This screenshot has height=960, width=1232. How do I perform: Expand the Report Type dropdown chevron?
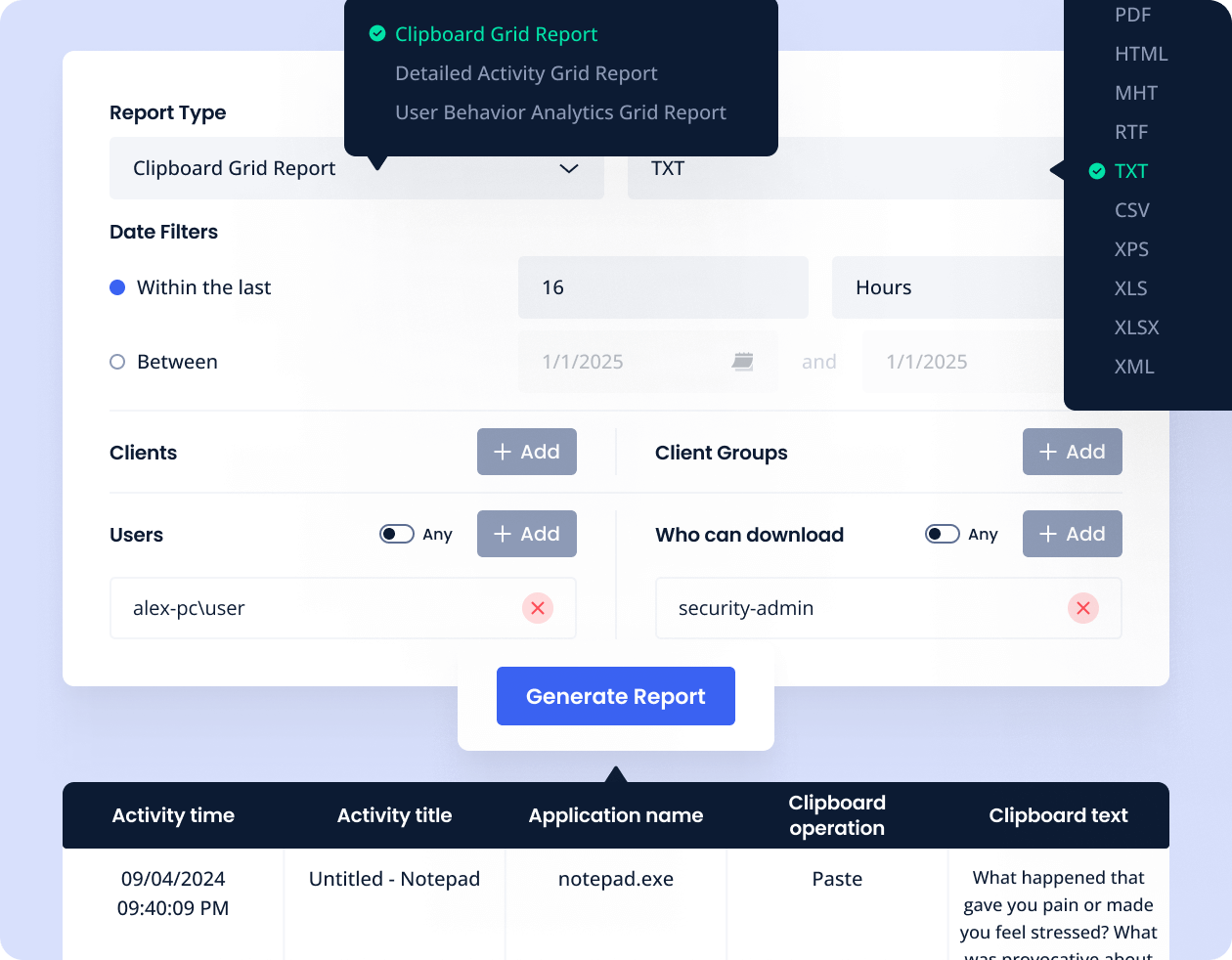pyautogui.click(x=569, y=168)
